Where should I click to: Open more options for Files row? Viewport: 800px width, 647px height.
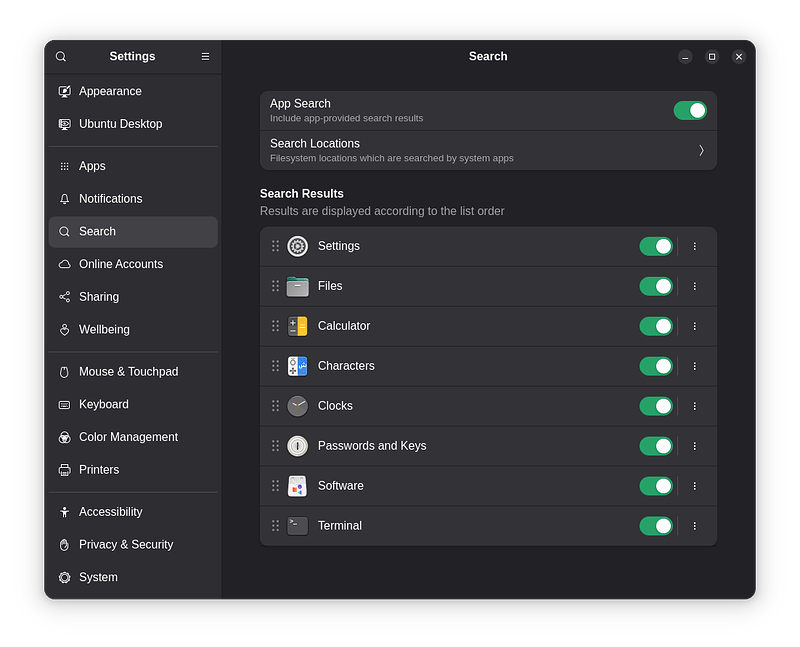[694, 286]
